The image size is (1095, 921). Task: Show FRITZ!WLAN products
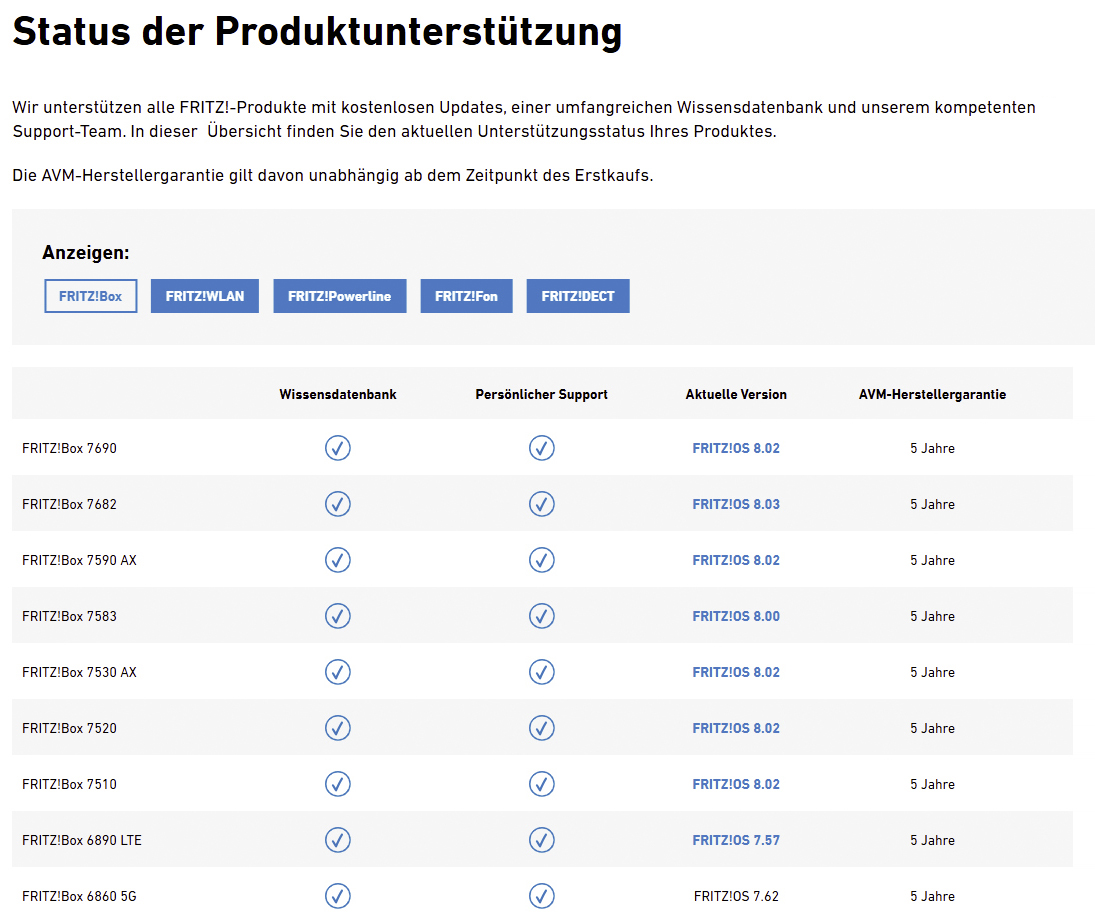tap(205, 296)
